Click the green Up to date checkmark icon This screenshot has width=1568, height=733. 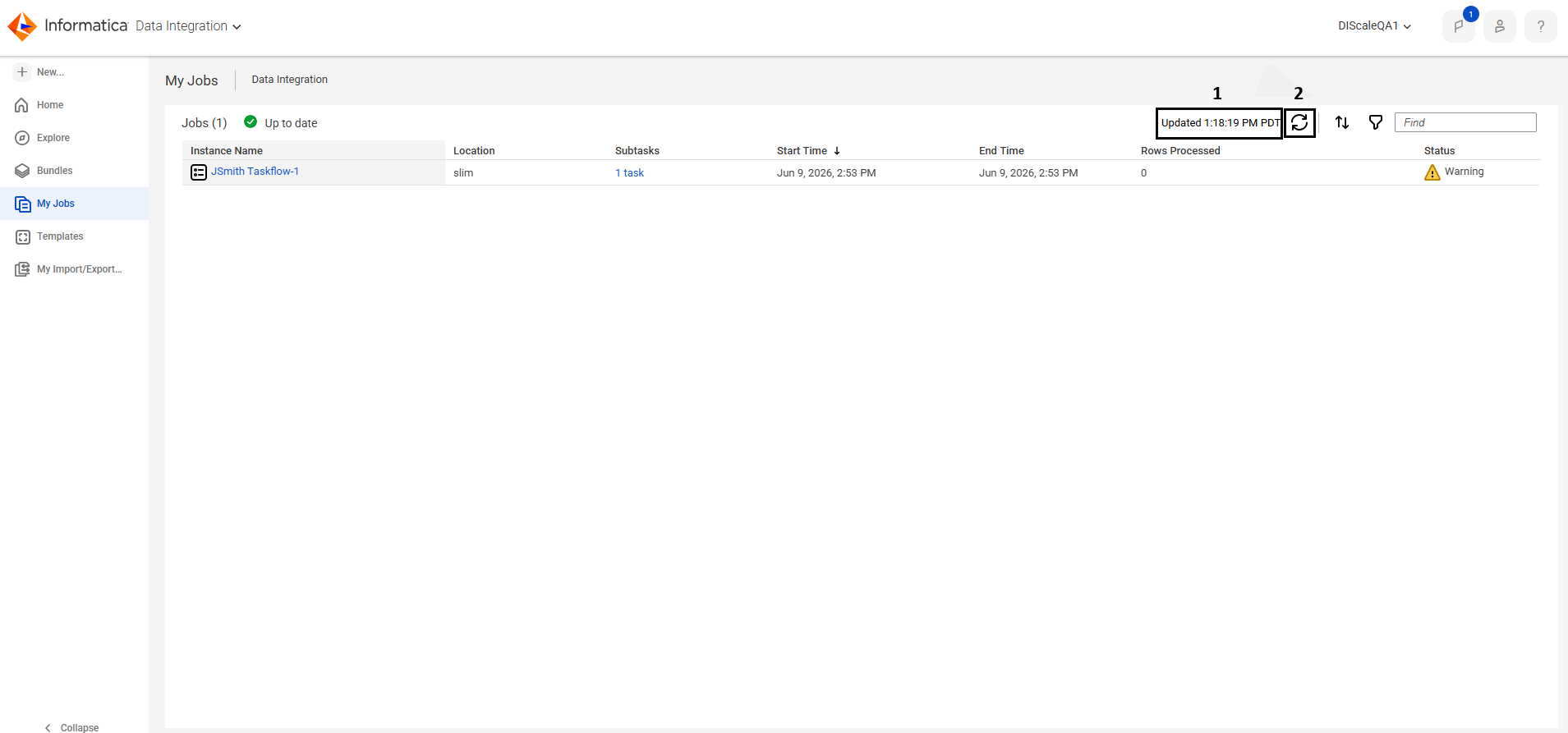coord(251,121)
